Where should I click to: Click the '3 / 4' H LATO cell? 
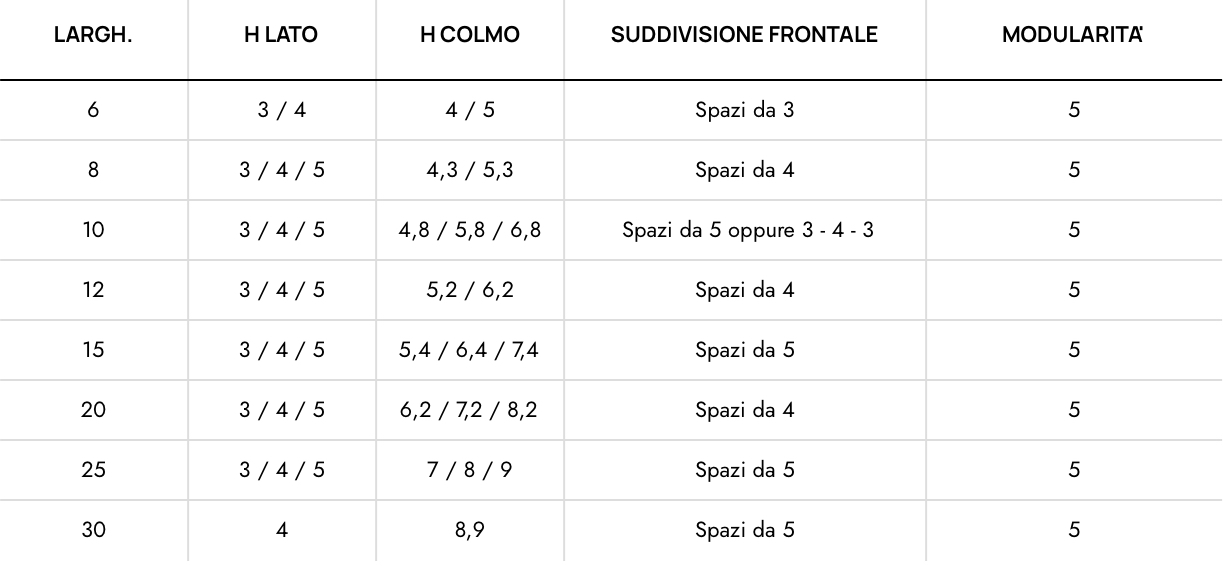tap(281, 110)
